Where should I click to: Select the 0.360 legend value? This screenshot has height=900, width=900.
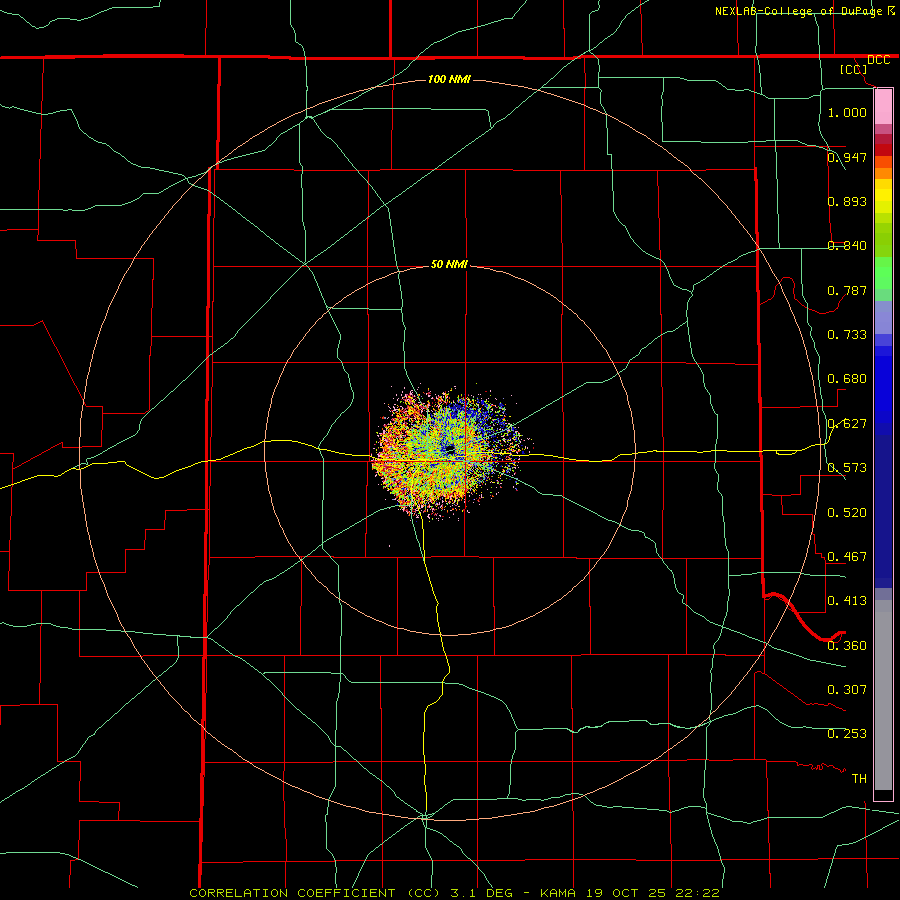pyautogui.click(x=847, y=646)
